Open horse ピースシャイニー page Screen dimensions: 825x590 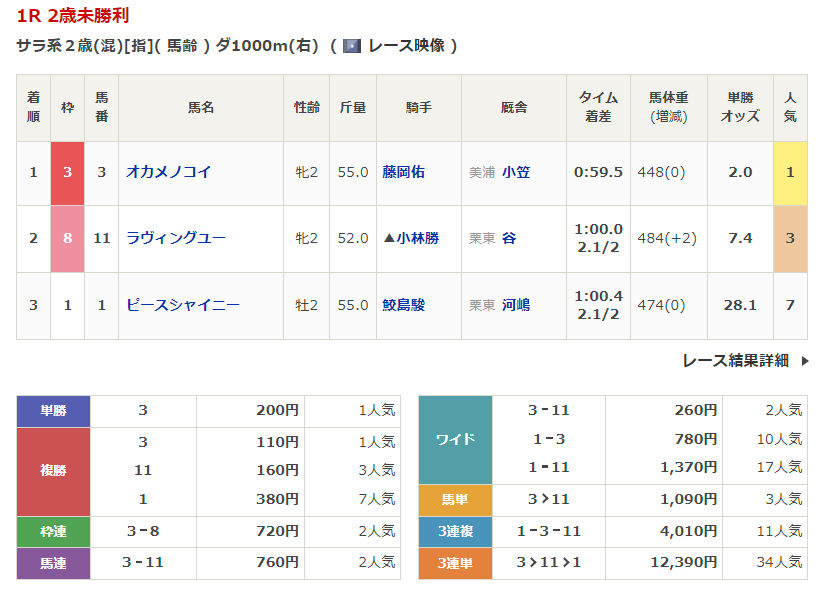point(182,305)
